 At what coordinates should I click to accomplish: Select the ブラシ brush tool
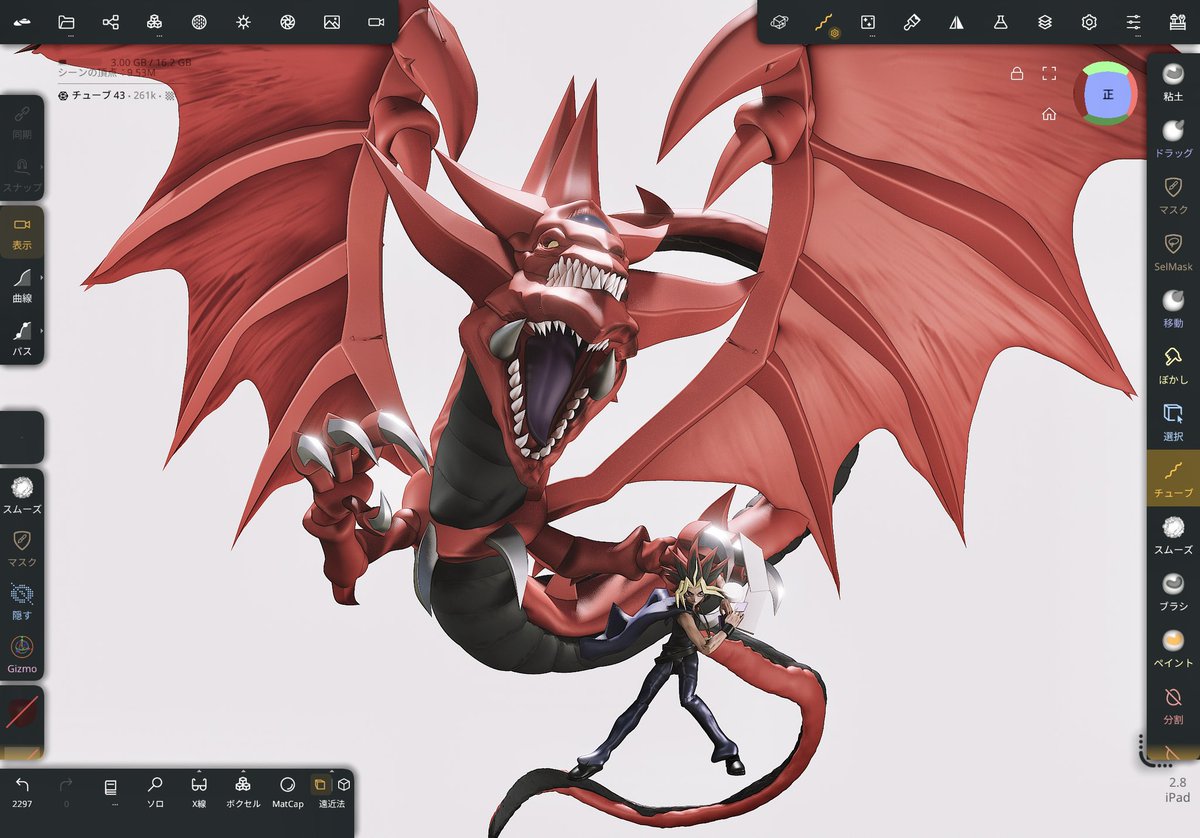[x=1174, y=591]
